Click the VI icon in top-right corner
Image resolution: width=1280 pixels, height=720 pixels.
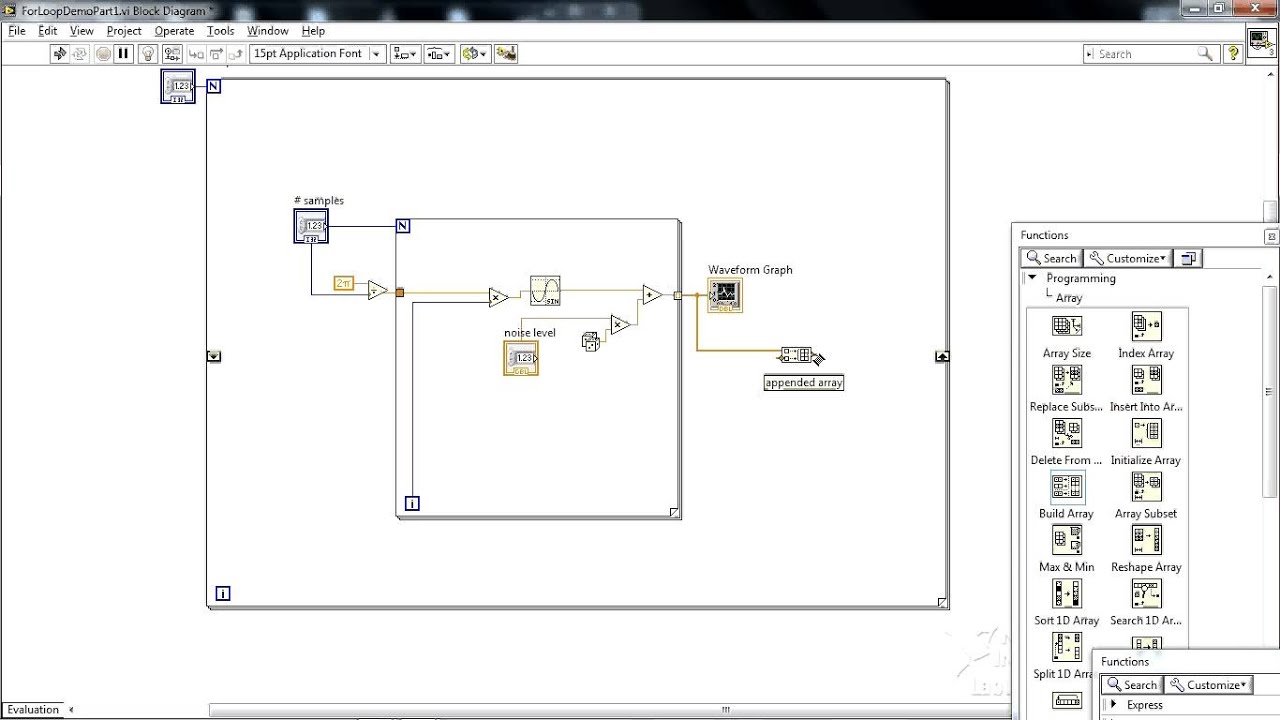[x=1262, y=44]
